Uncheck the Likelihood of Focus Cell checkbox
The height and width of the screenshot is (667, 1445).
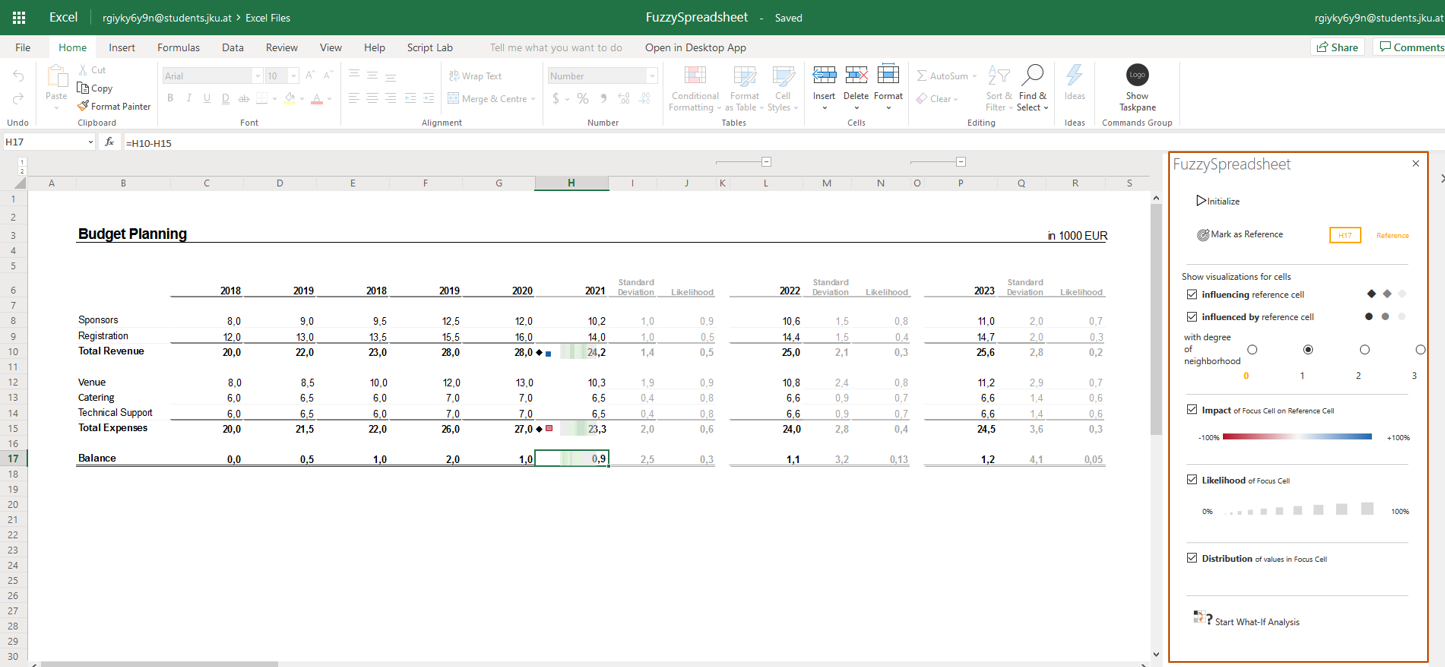1192,479
